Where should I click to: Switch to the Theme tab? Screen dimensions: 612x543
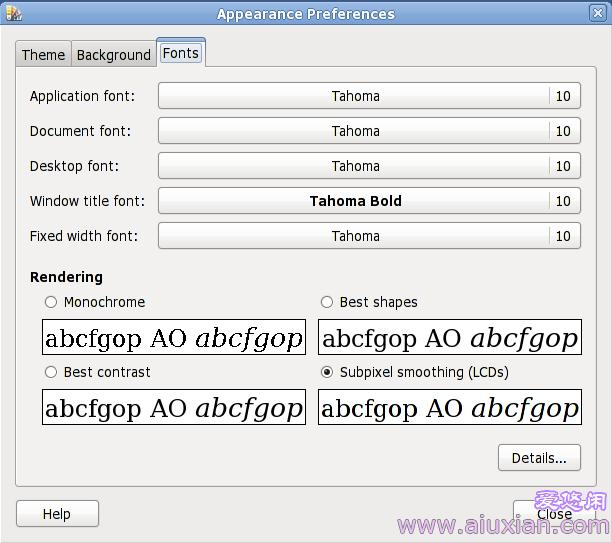point(43,55)
